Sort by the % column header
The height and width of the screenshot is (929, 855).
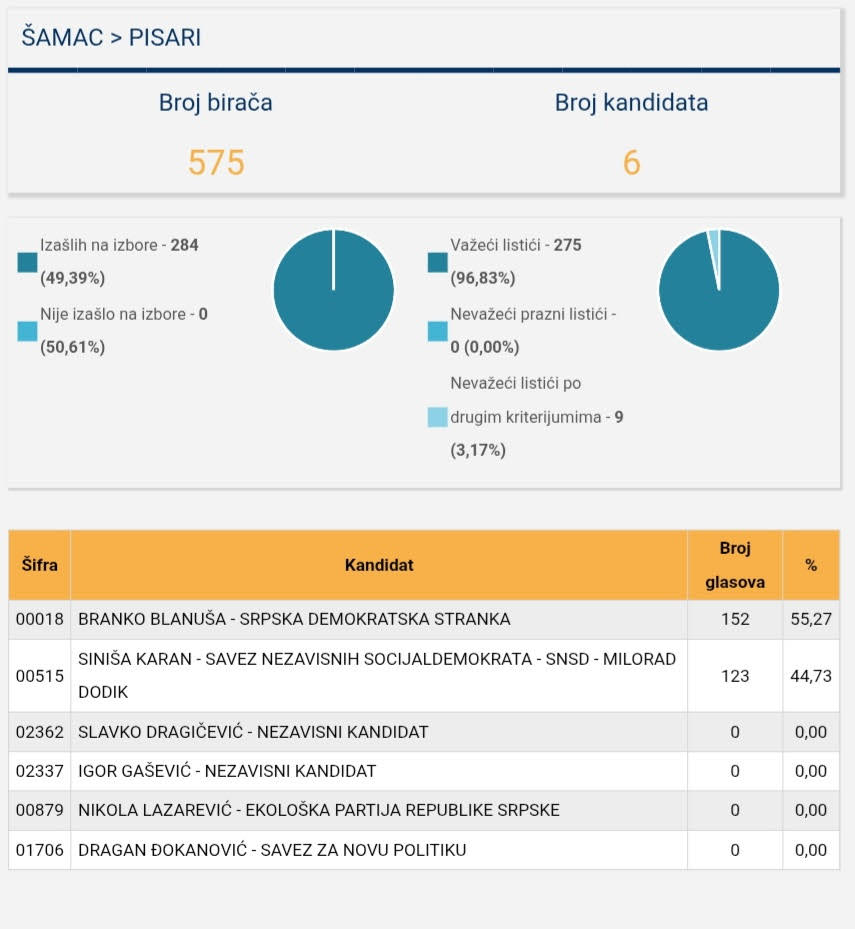(x=811, y=565)
